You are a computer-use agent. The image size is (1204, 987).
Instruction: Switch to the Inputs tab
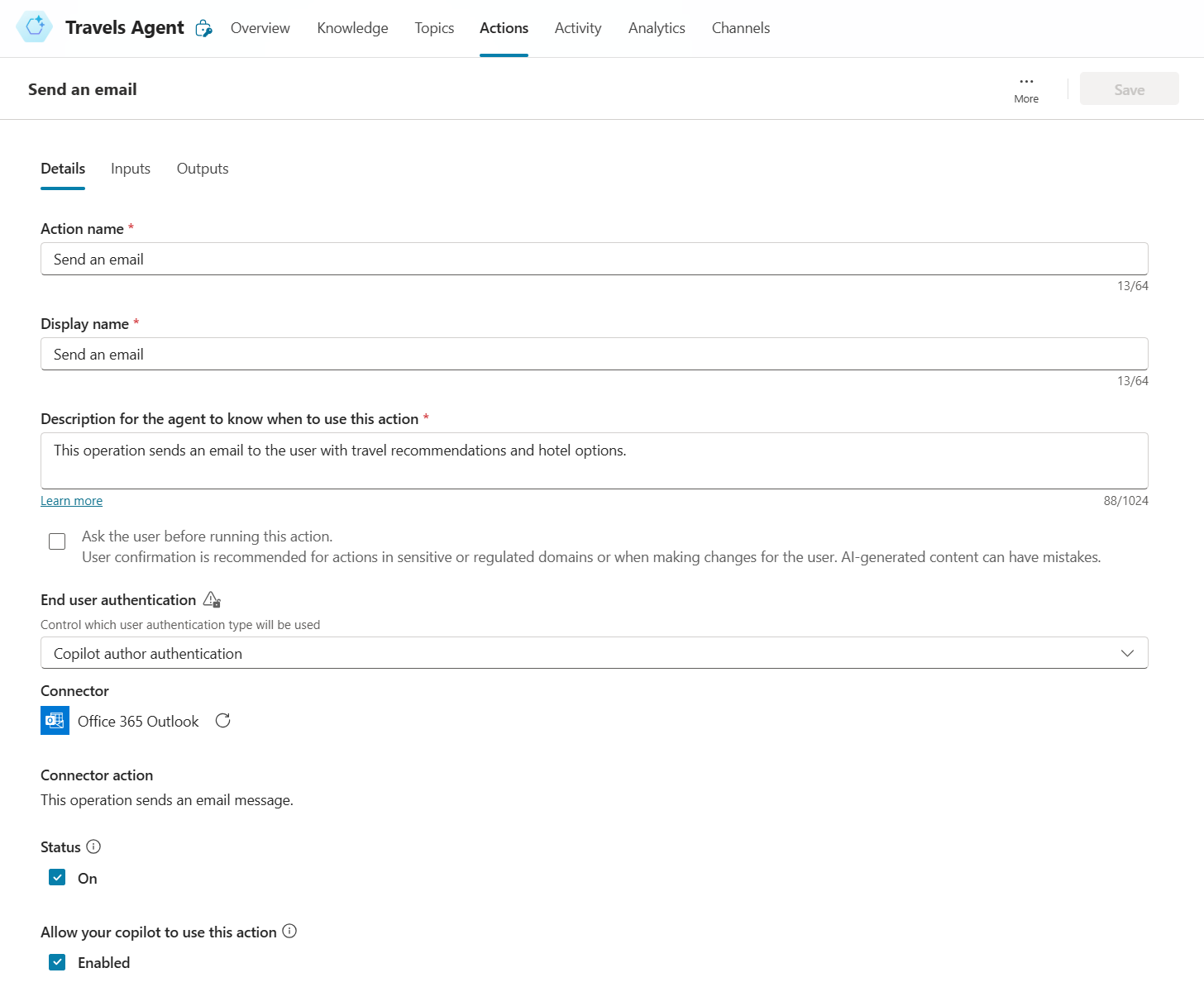tap(131, 169)
